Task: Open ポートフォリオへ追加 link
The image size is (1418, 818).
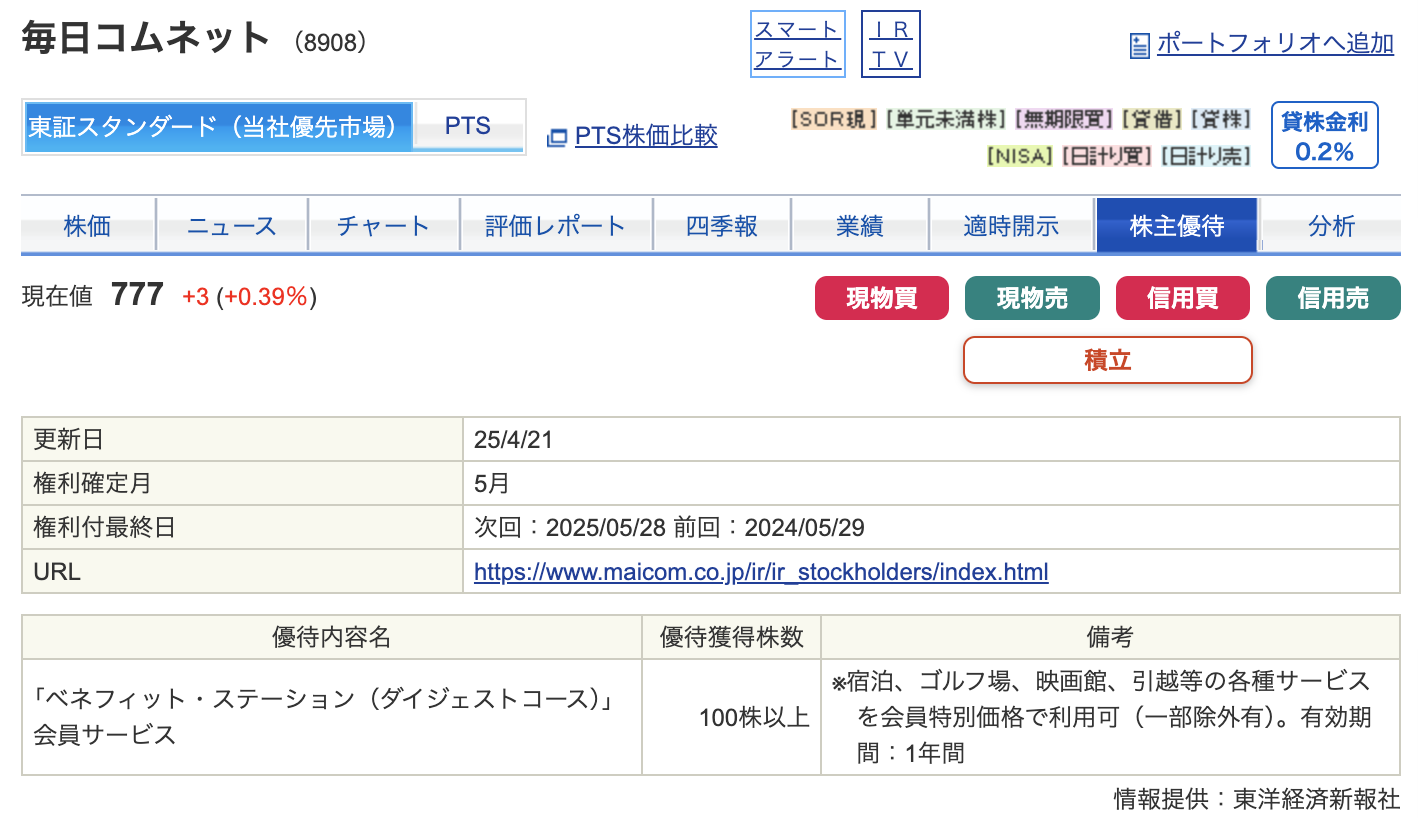Action: 1275,44
